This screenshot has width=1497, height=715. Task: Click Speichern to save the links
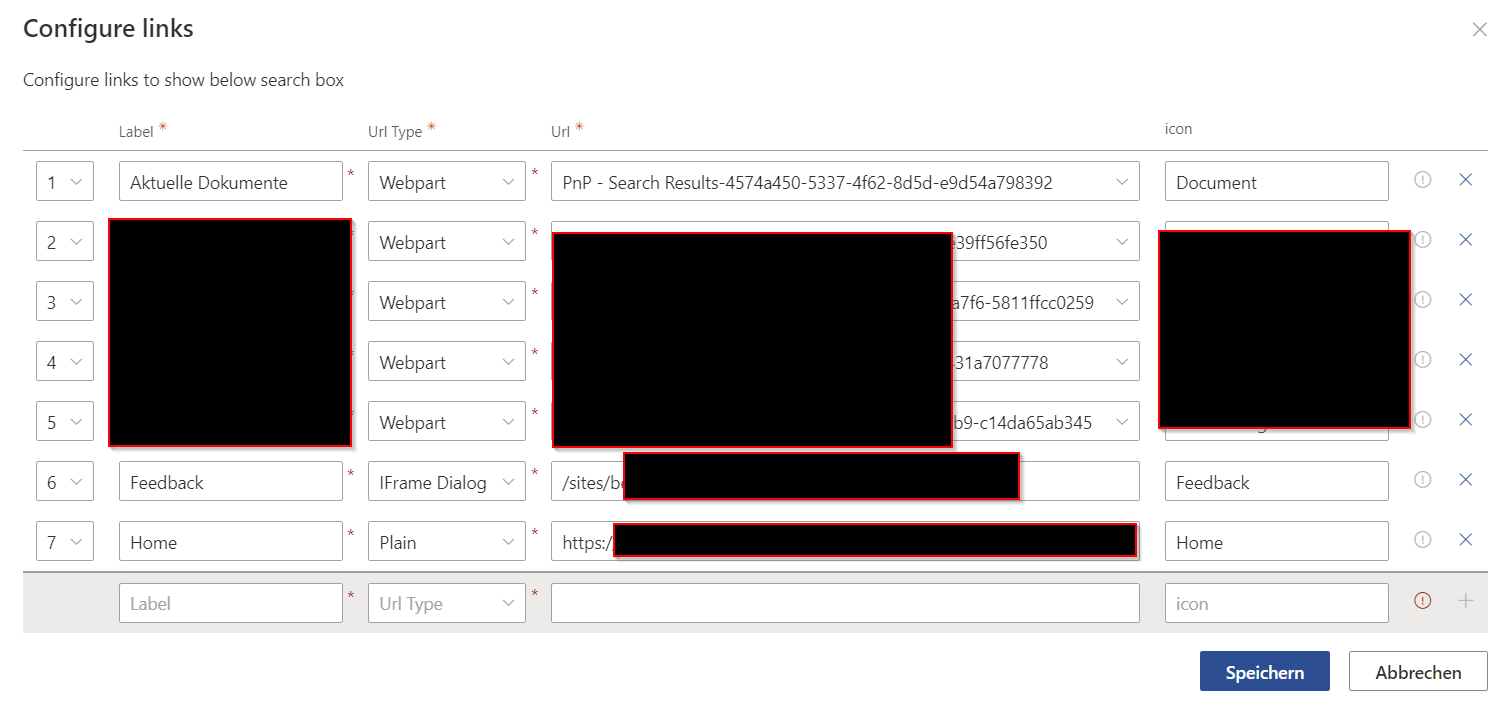click(1264, 671)
